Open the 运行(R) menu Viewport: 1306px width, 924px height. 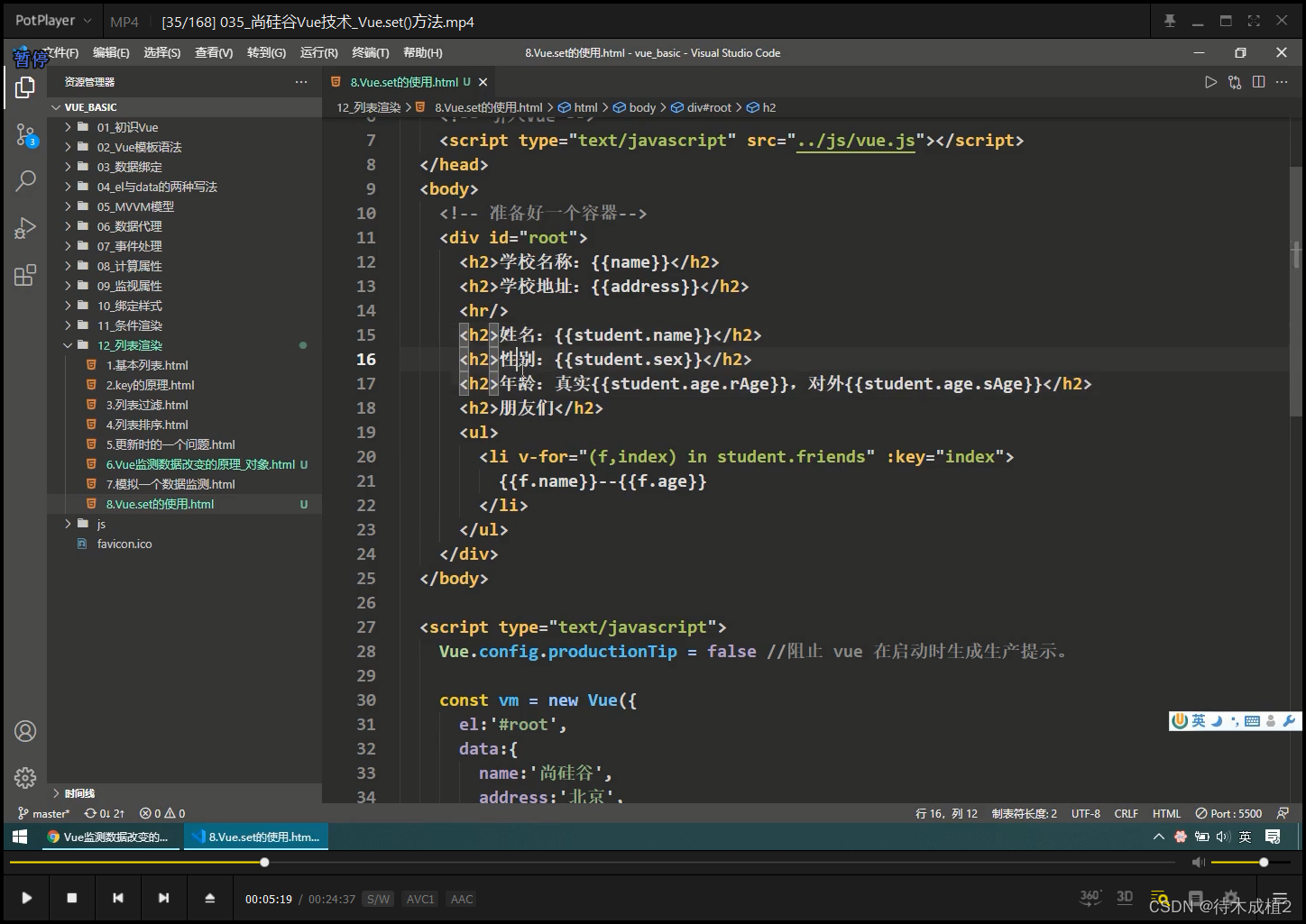[319, 53]
